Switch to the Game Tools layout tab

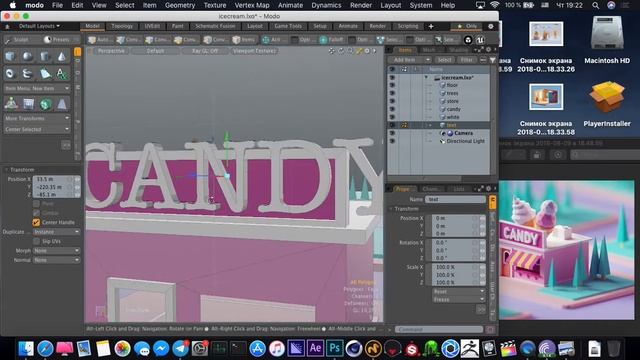tap(288, 26)
